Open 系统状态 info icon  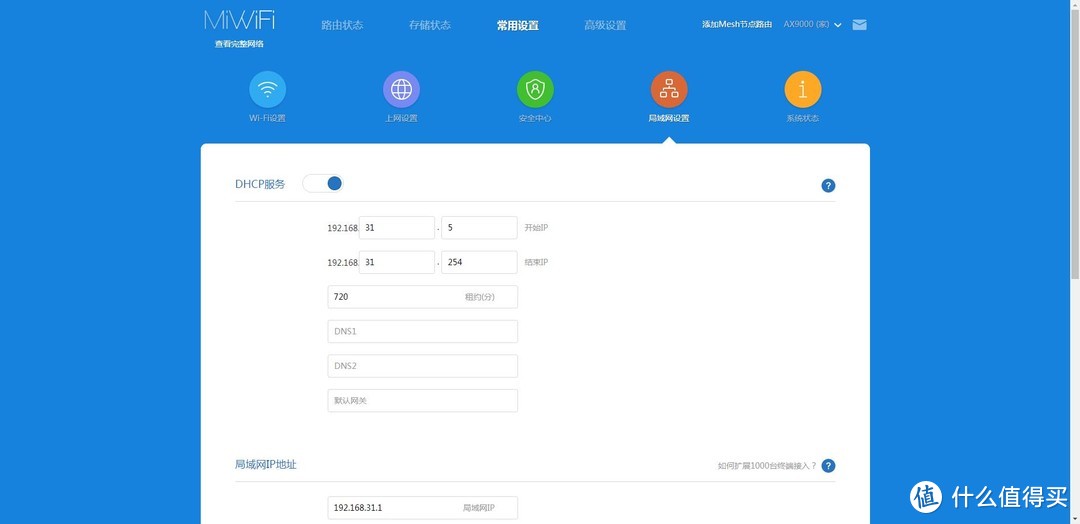802,90
